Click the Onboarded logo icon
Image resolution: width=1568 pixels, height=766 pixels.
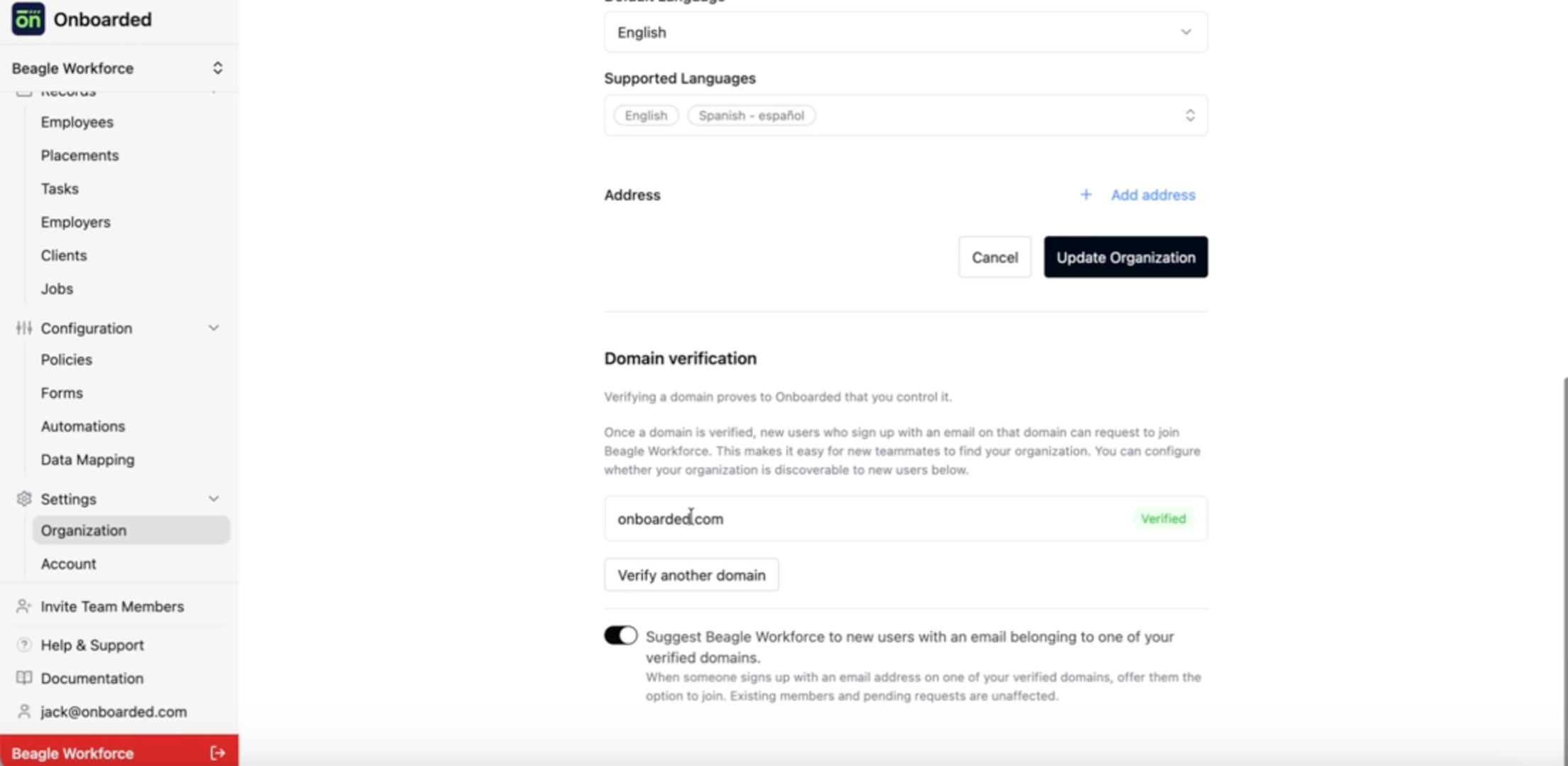coord(28,19)
